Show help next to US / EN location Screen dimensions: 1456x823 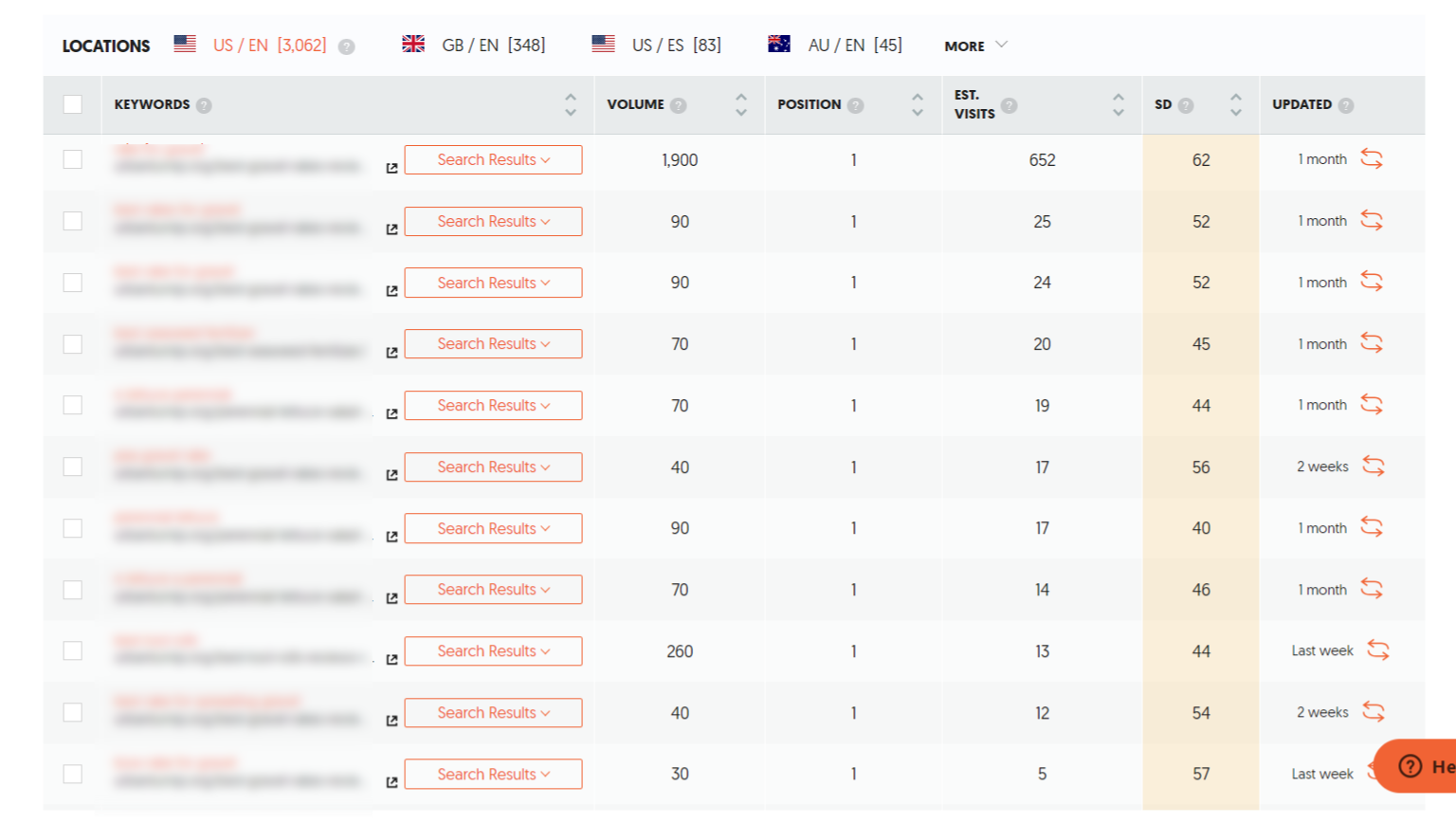point(347,46)
